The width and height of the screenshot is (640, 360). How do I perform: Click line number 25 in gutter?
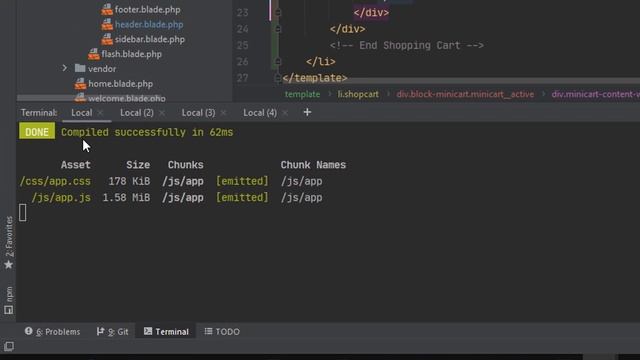coord(242,45)
